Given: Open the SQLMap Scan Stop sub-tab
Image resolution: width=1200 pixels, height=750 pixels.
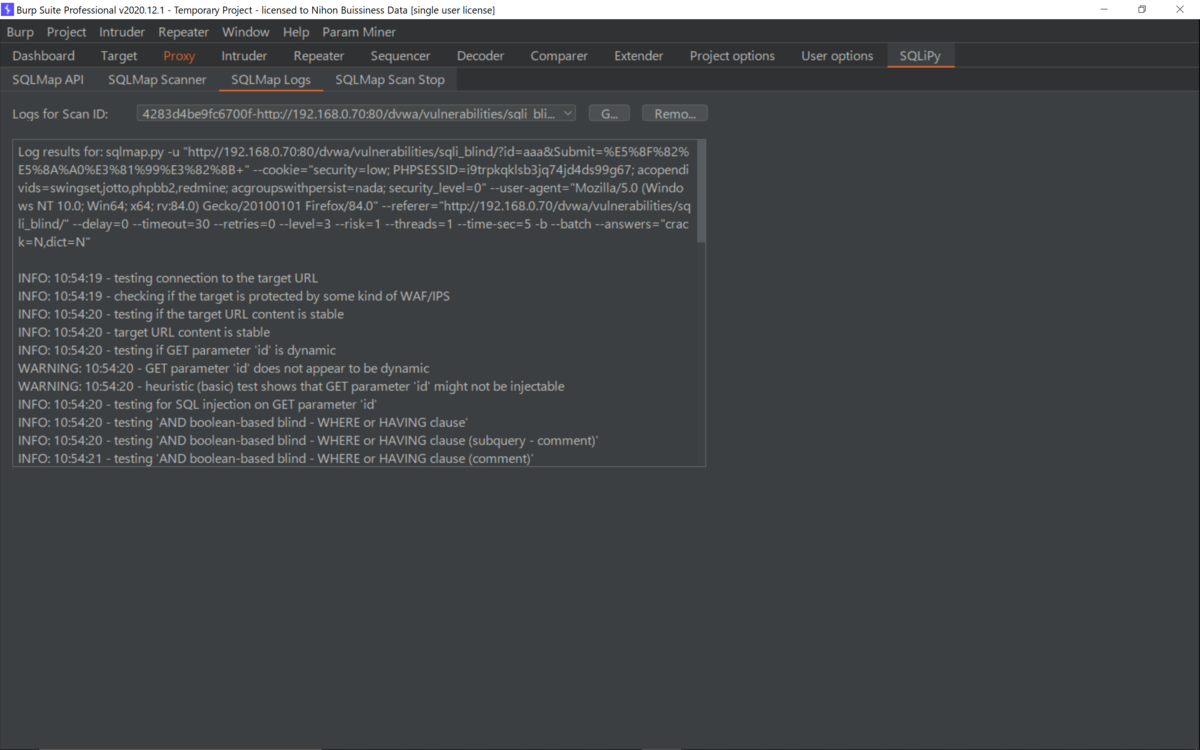Looking at the screenshot, I should click(x=390, y=80).
